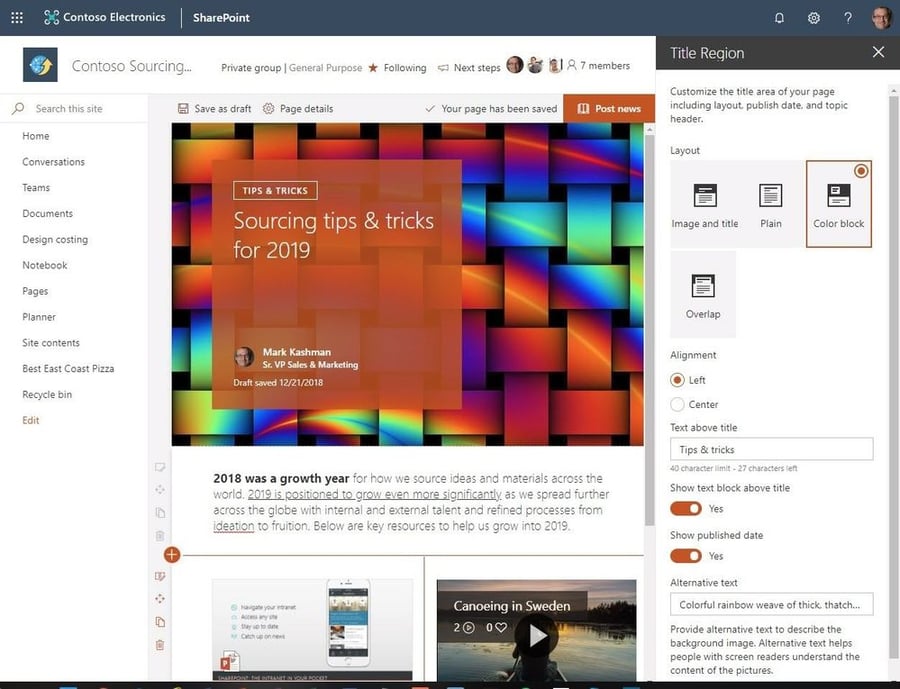Turn off Show text block above title
The width and height of the screenshot is (900, 689).
[x=685, y=508]
